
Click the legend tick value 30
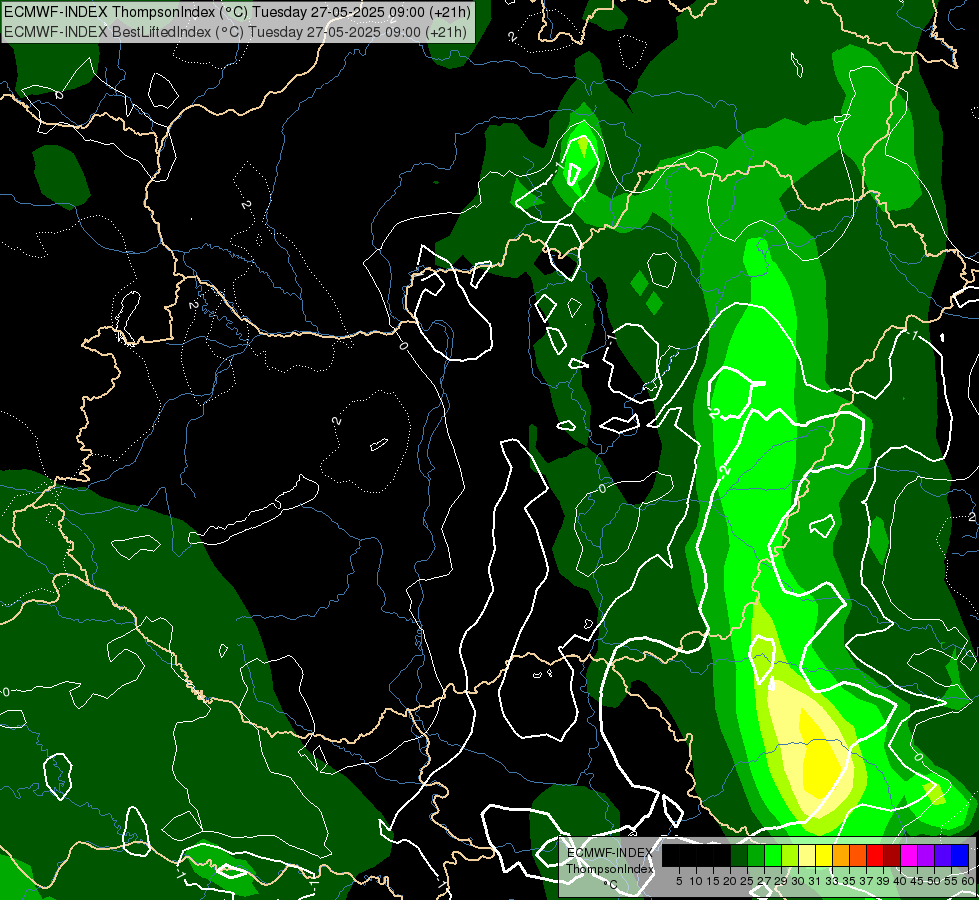point(798,881)
